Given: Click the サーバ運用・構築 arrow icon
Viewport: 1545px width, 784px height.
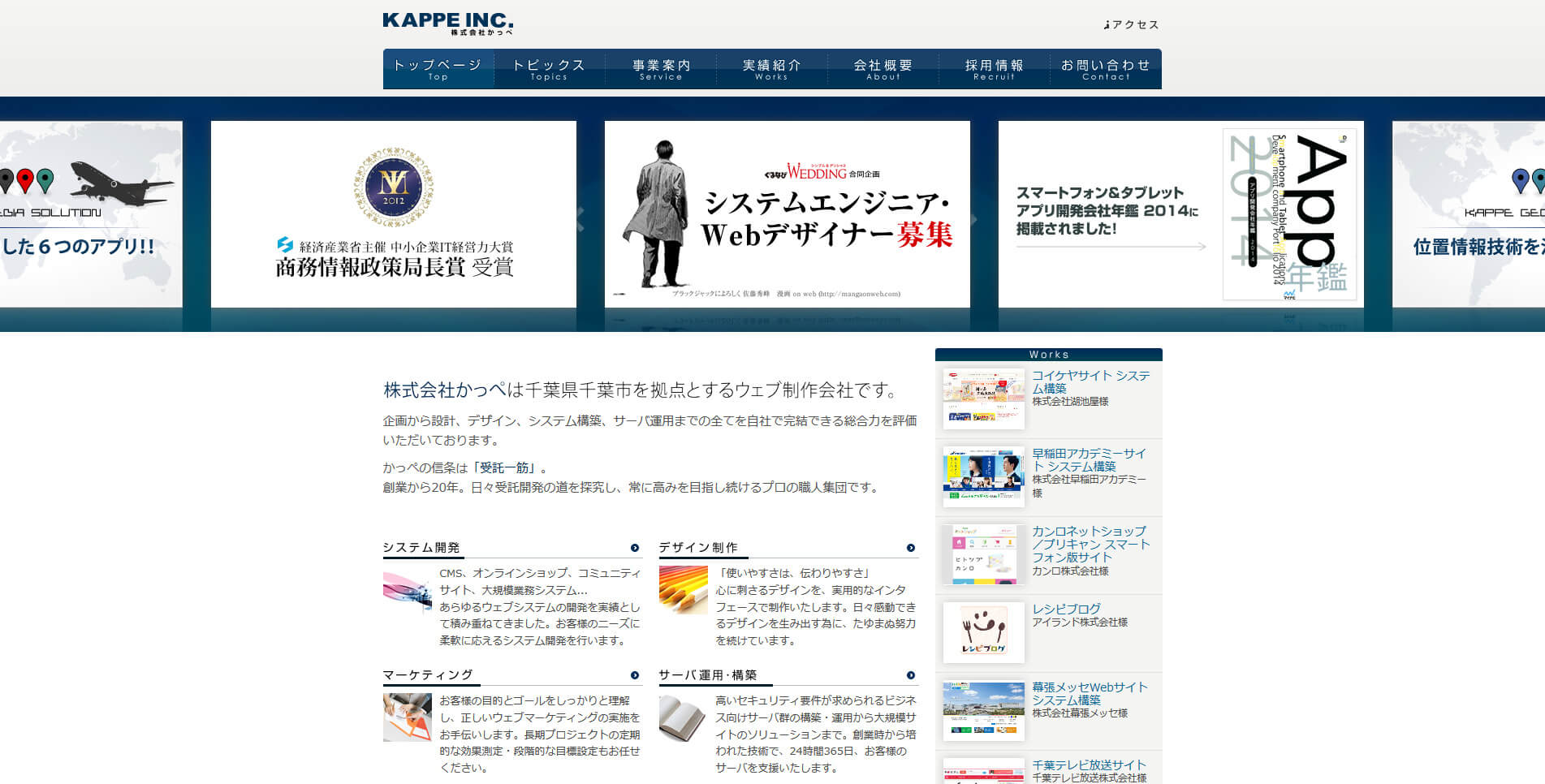Looking at the screenshot, I should click(x=911, y=675).
